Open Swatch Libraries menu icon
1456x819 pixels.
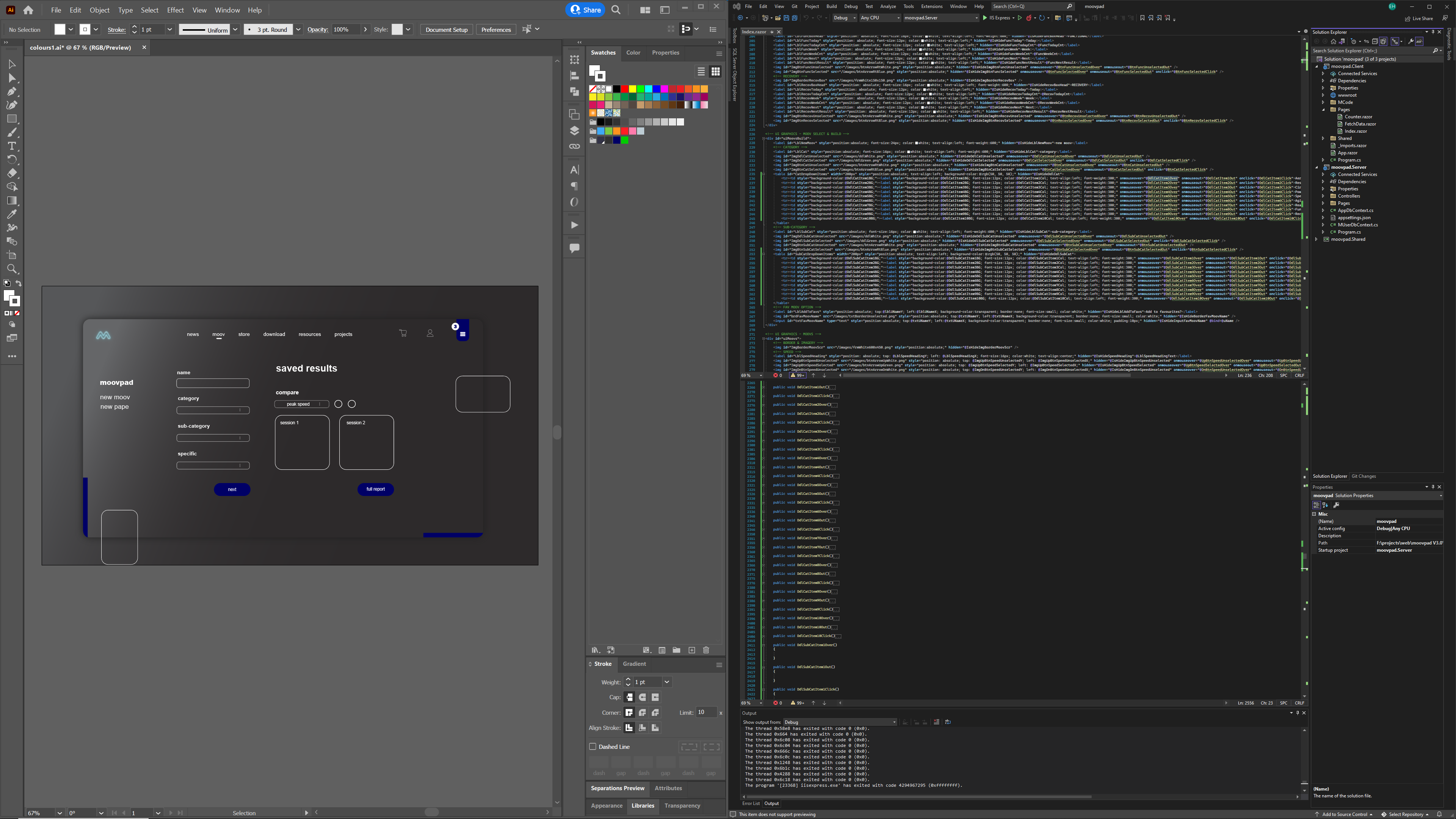pos(595,650)
